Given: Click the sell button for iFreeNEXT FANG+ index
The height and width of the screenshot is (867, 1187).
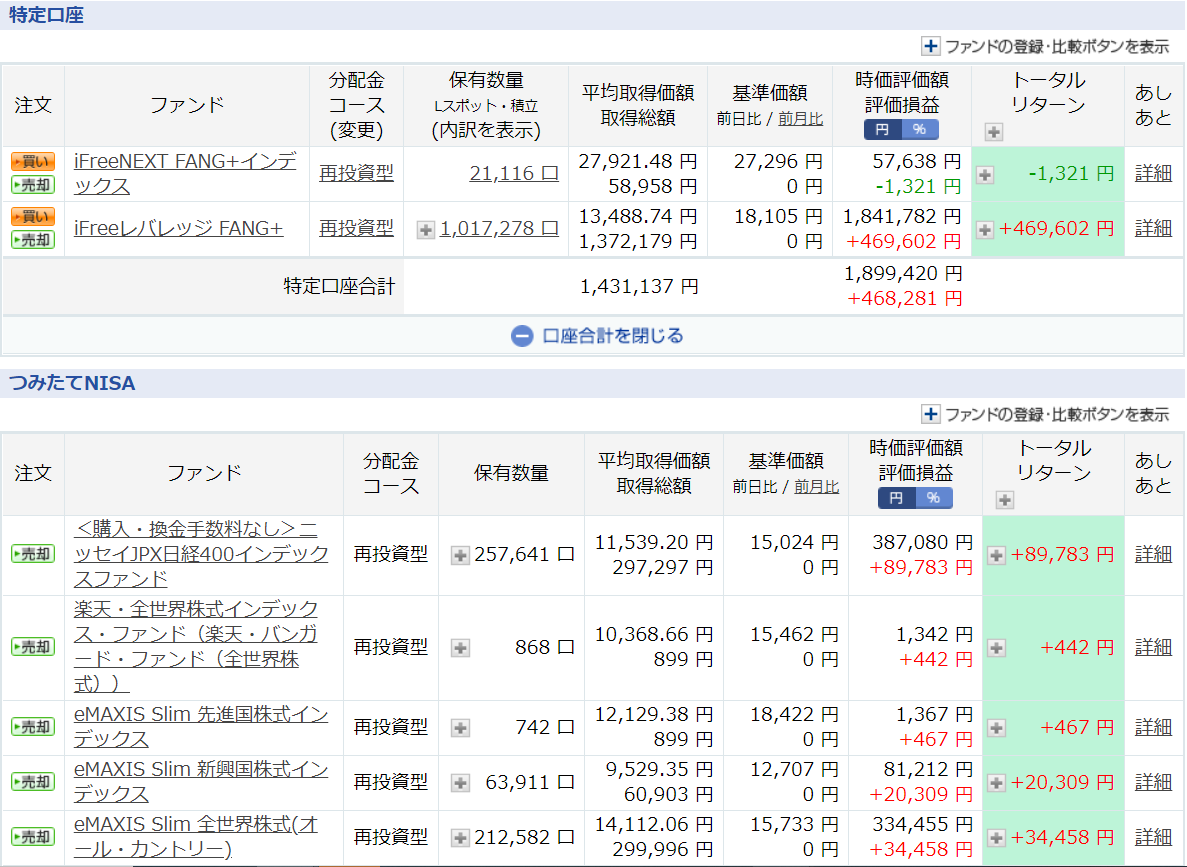Looking at the screenshot, I should tap(33, 185).
